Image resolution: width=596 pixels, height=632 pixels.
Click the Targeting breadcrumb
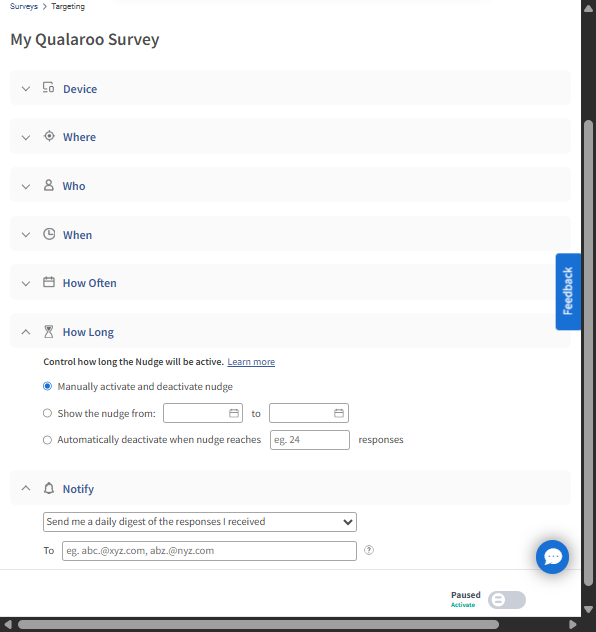68,6
